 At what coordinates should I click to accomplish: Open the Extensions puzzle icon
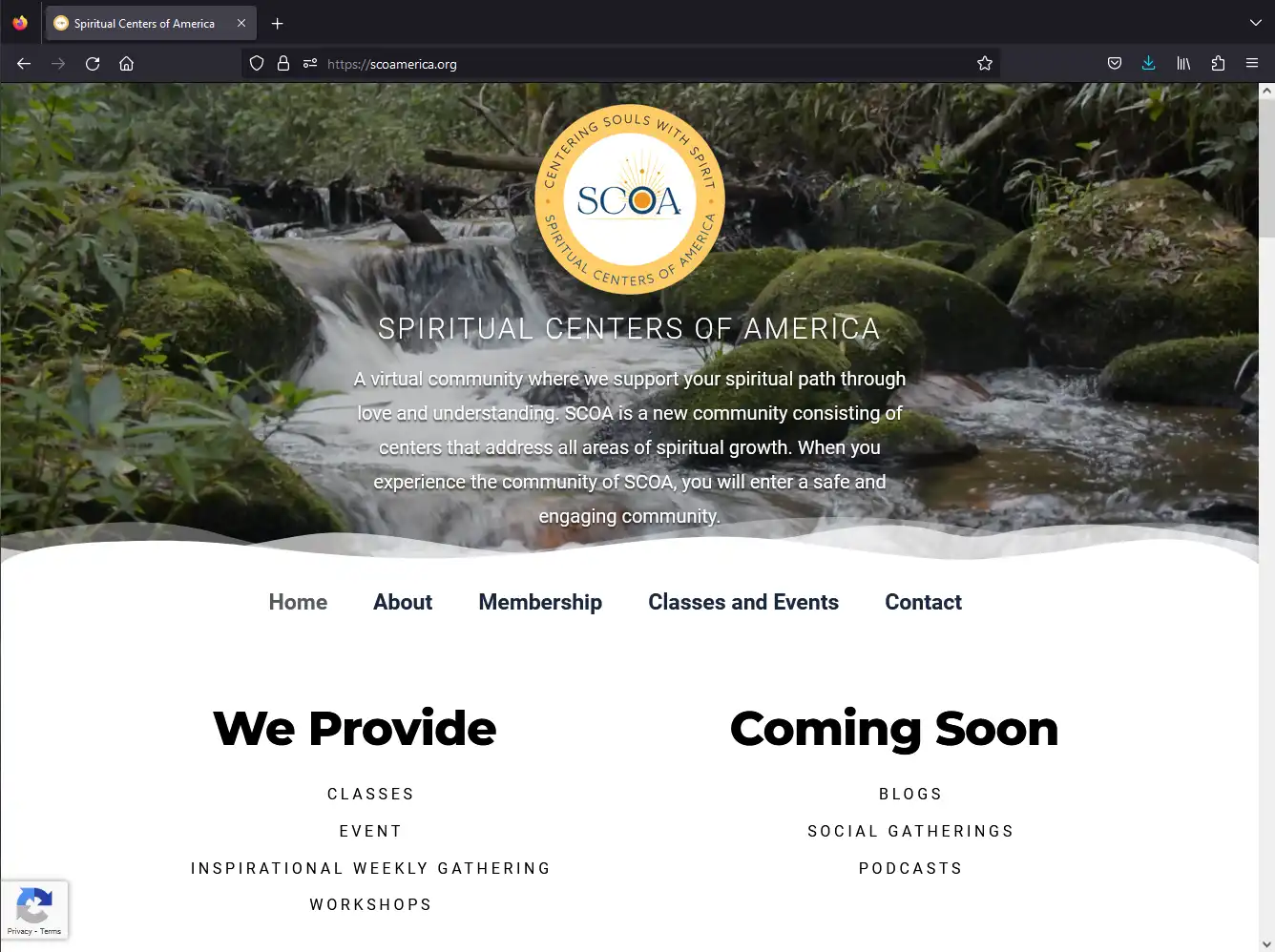point(1218,64)
